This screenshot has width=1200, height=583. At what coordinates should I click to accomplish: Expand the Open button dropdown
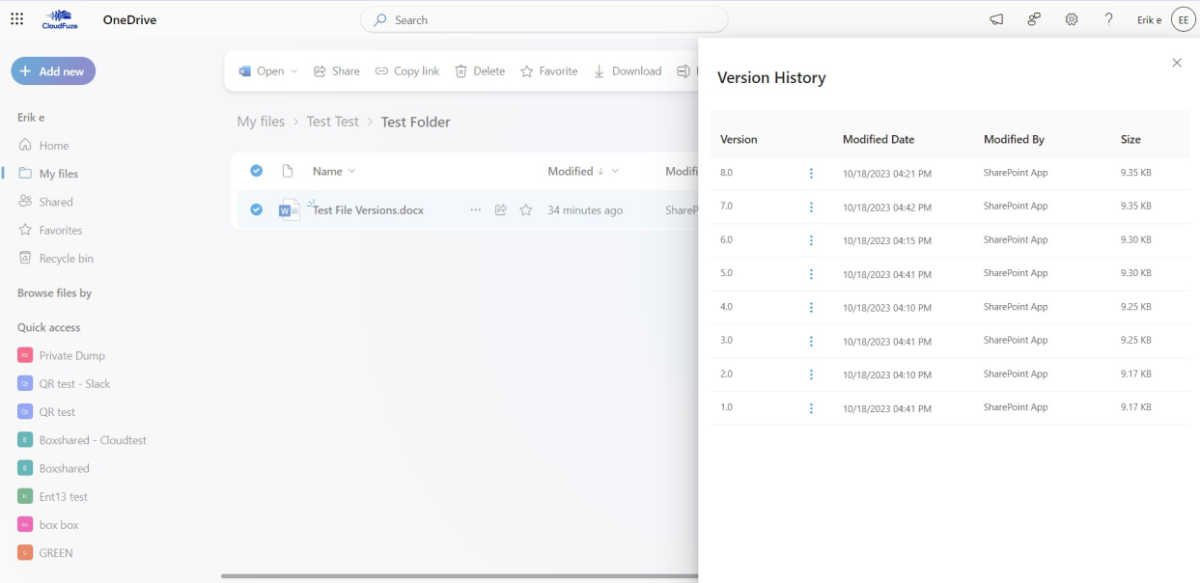point(293,71)
